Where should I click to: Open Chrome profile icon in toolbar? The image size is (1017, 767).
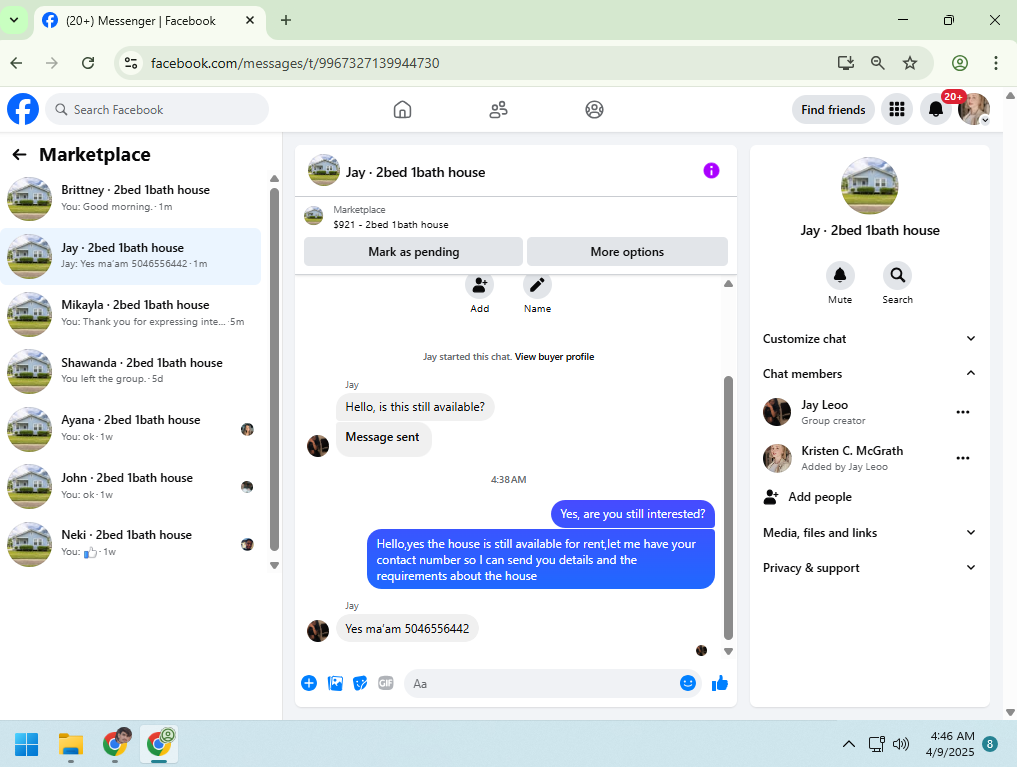coord(960,63)
